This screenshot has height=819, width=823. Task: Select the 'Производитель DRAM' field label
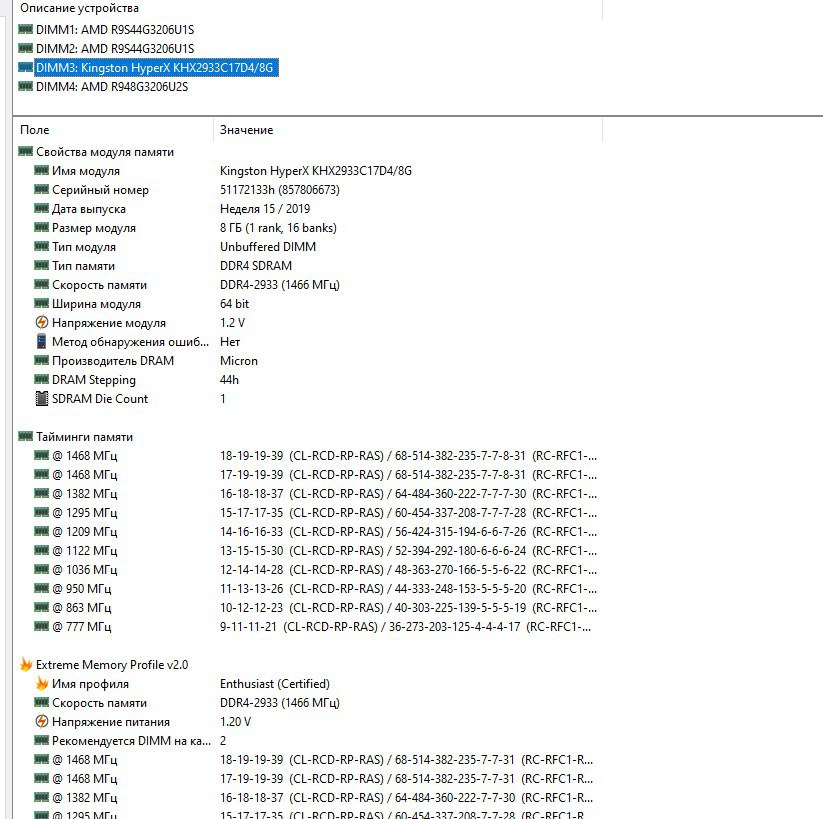point(113,361)
